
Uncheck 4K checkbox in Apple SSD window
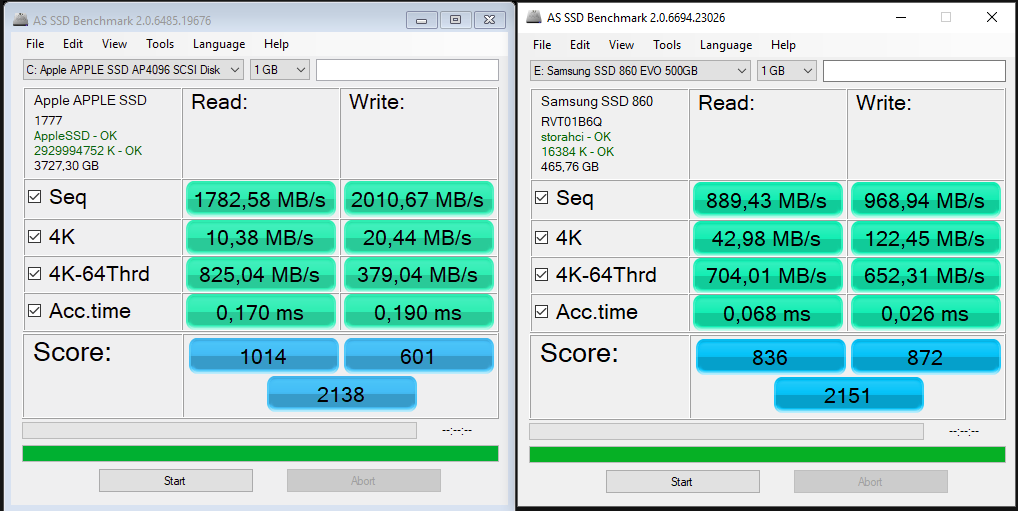tap(35, 236)
